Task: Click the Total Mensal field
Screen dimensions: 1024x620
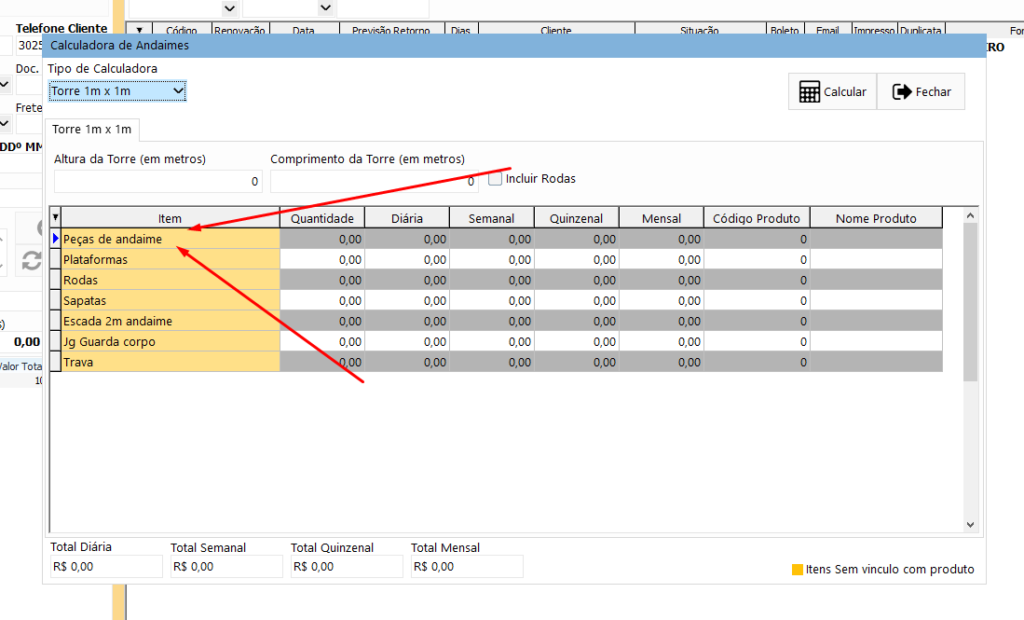Action: pos(467,566)
